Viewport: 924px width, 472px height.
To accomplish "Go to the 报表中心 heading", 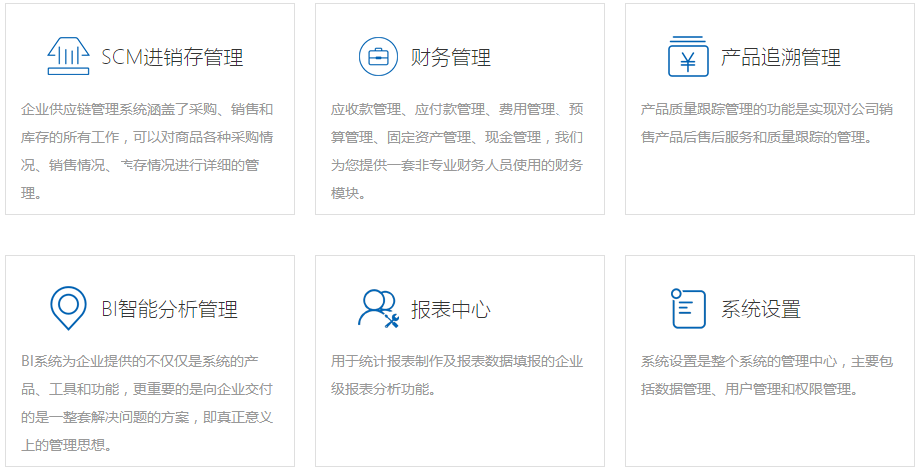I will coord(451,310).
